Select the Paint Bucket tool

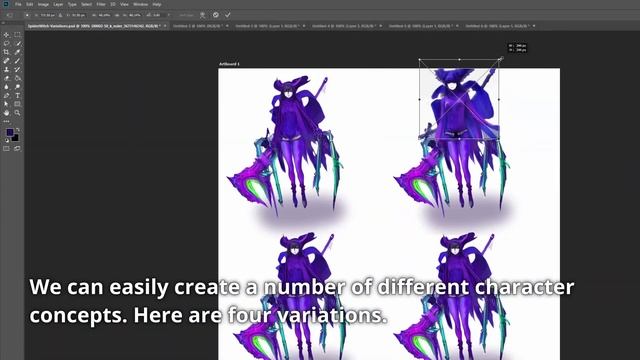pyautogui.click(x=18, y=78)
